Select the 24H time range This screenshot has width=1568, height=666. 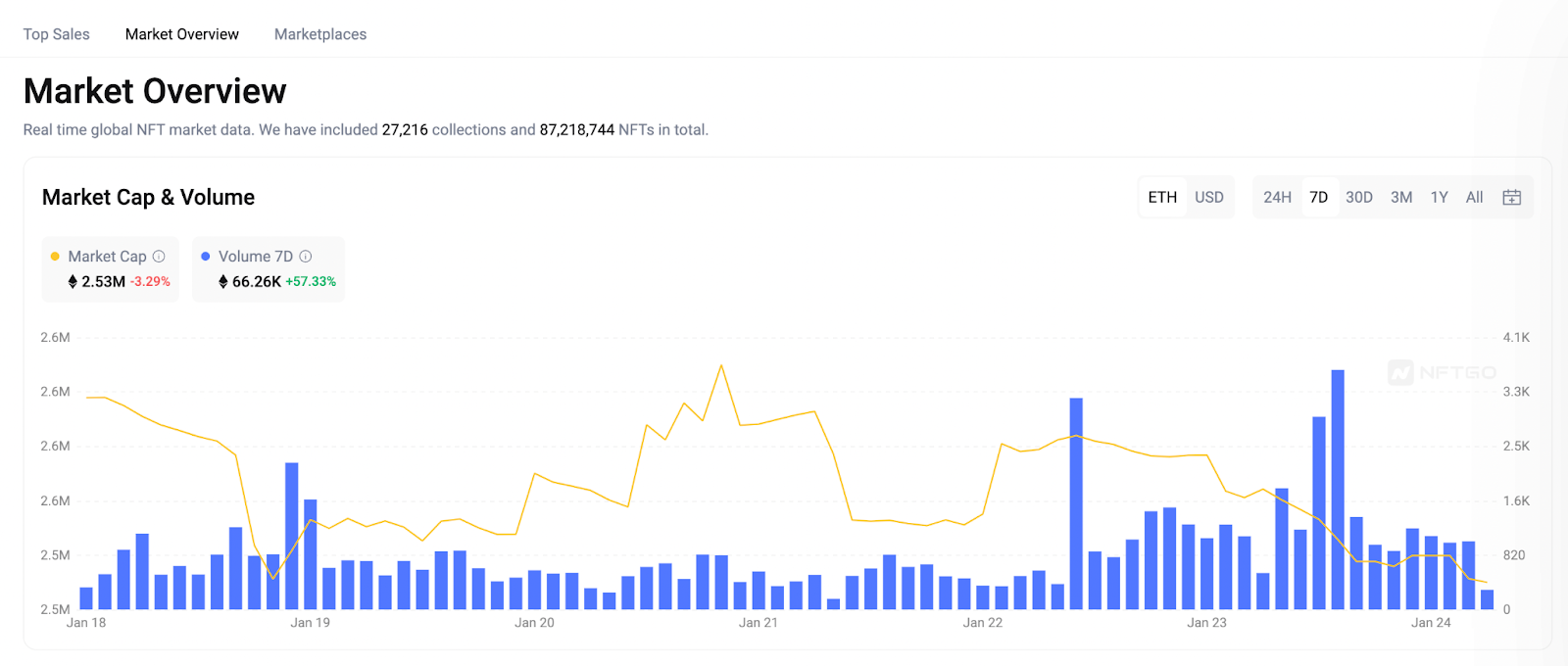(1277, 197)
